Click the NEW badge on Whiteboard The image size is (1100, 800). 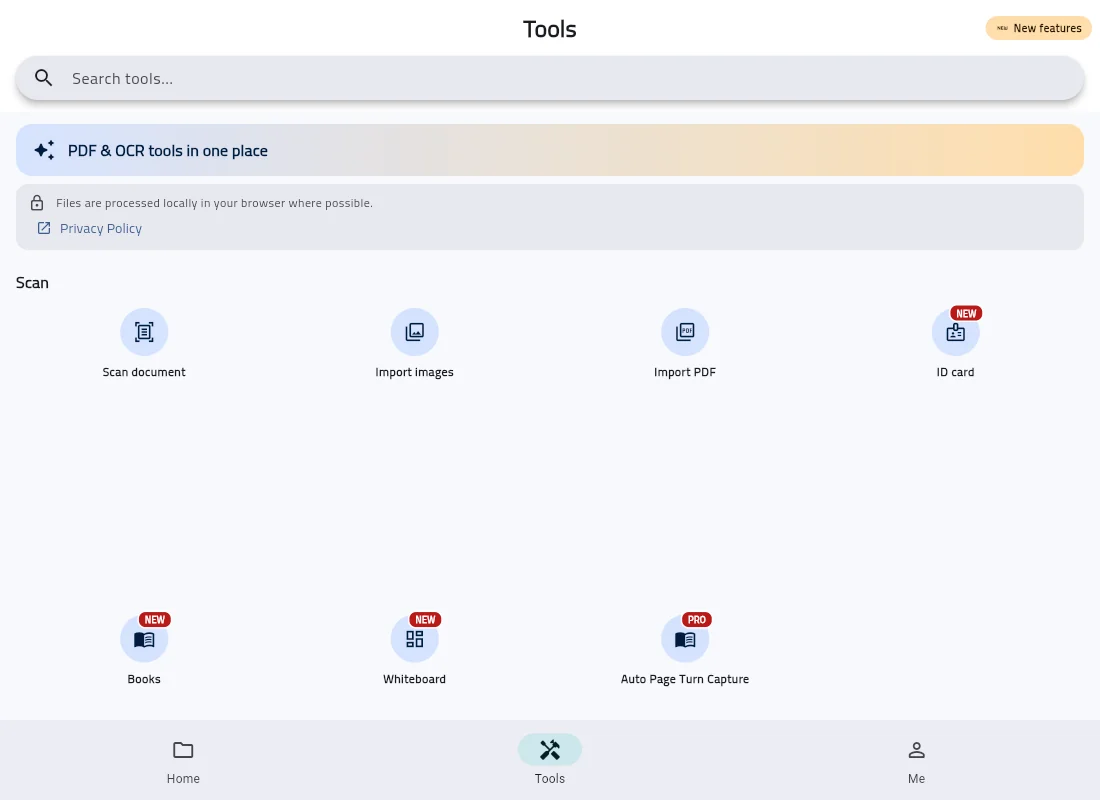pyautogui.click(x=425, y=620)
